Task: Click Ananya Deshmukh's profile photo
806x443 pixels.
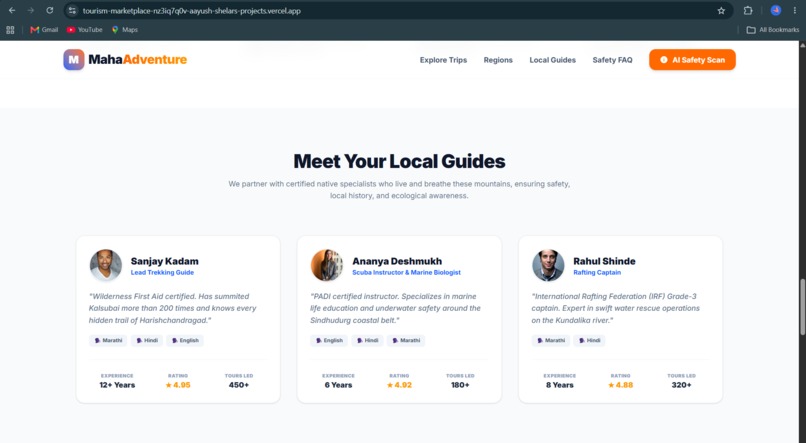Action: (327, 265)
